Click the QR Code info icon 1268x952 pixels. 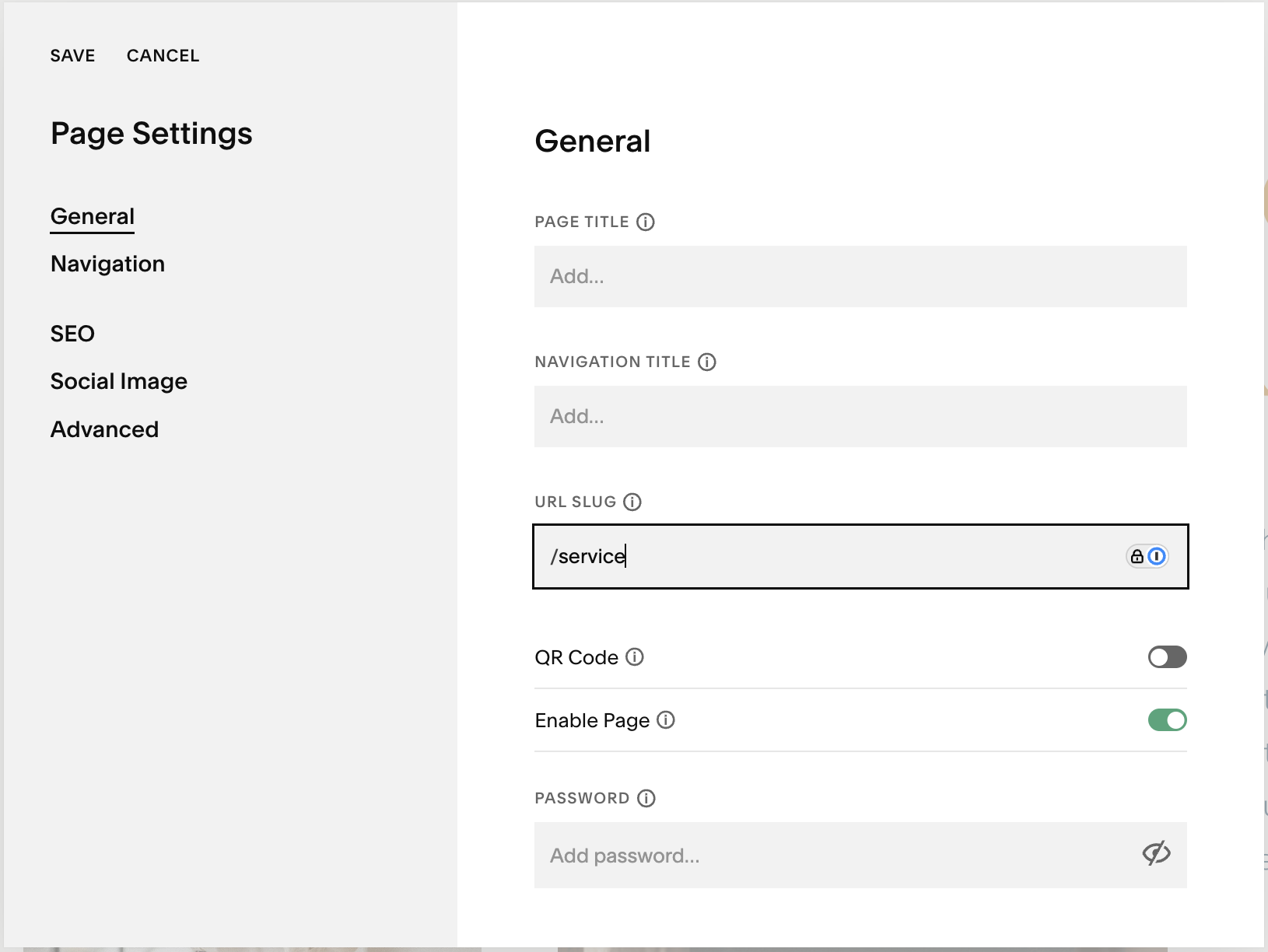pyautogui.click(x=635, y=657)
